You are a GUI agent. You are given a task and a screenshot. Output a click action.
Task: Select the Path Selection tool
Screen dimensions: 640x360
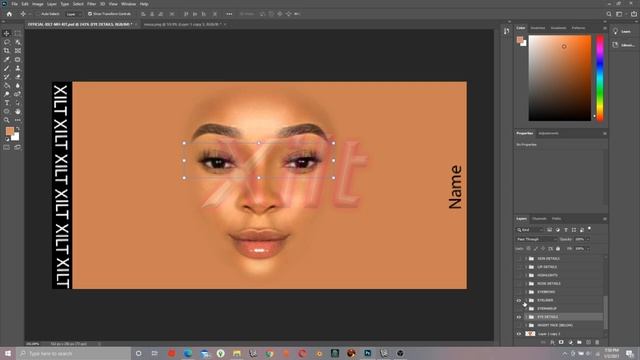pyautogui.click(x=18, y=103)
